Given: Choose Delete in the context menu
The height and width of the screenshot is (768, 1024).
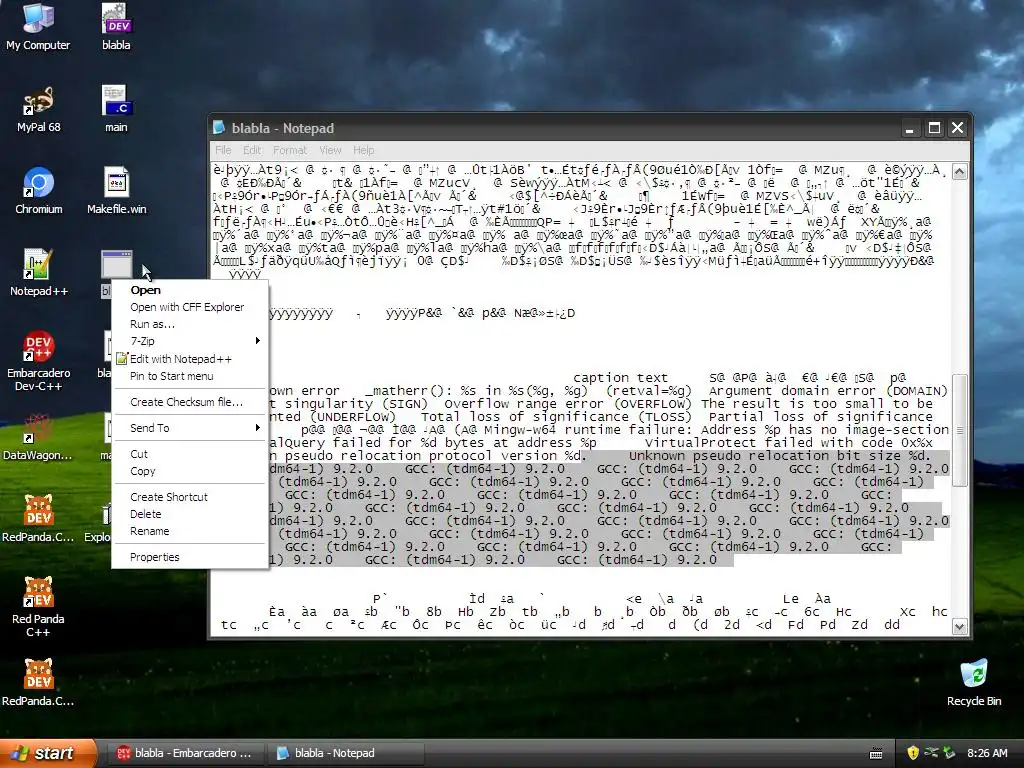Looking at the screenshot, I should (190, 514).
